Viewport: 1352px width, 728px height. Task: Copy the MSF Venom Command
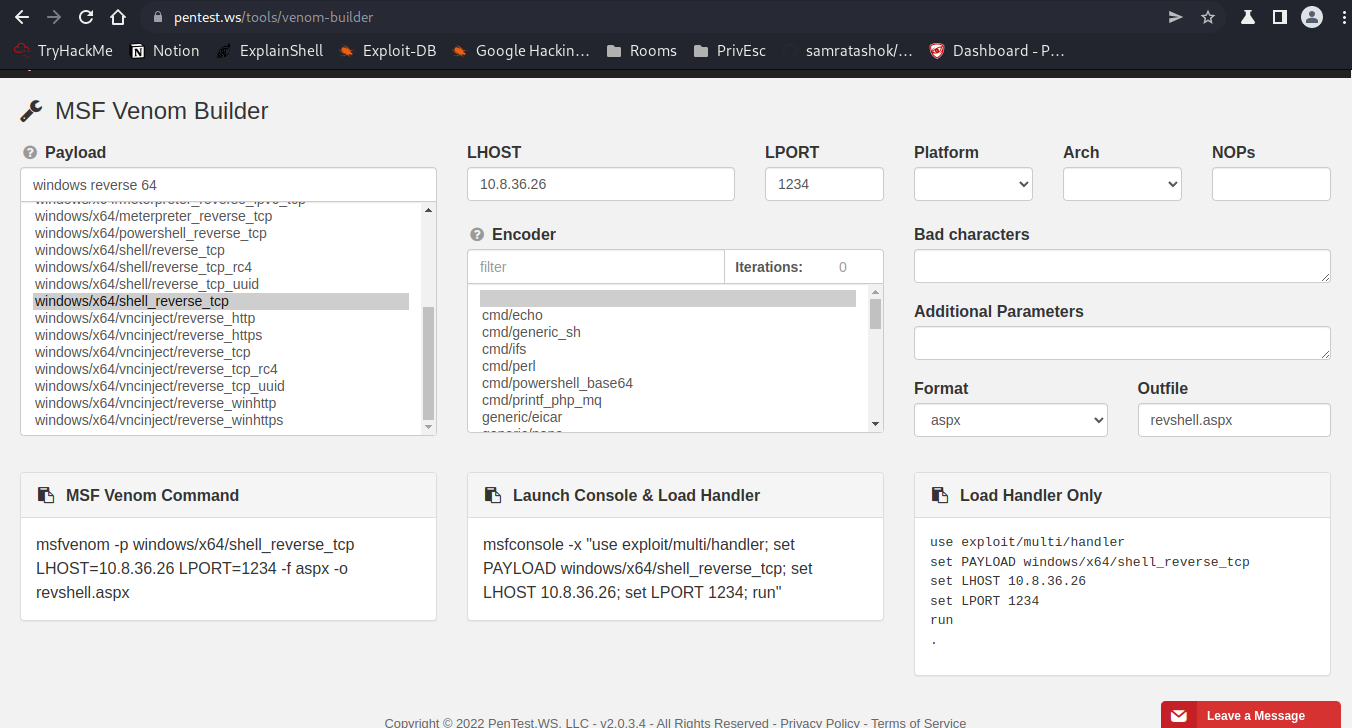(x=46, y=495)
